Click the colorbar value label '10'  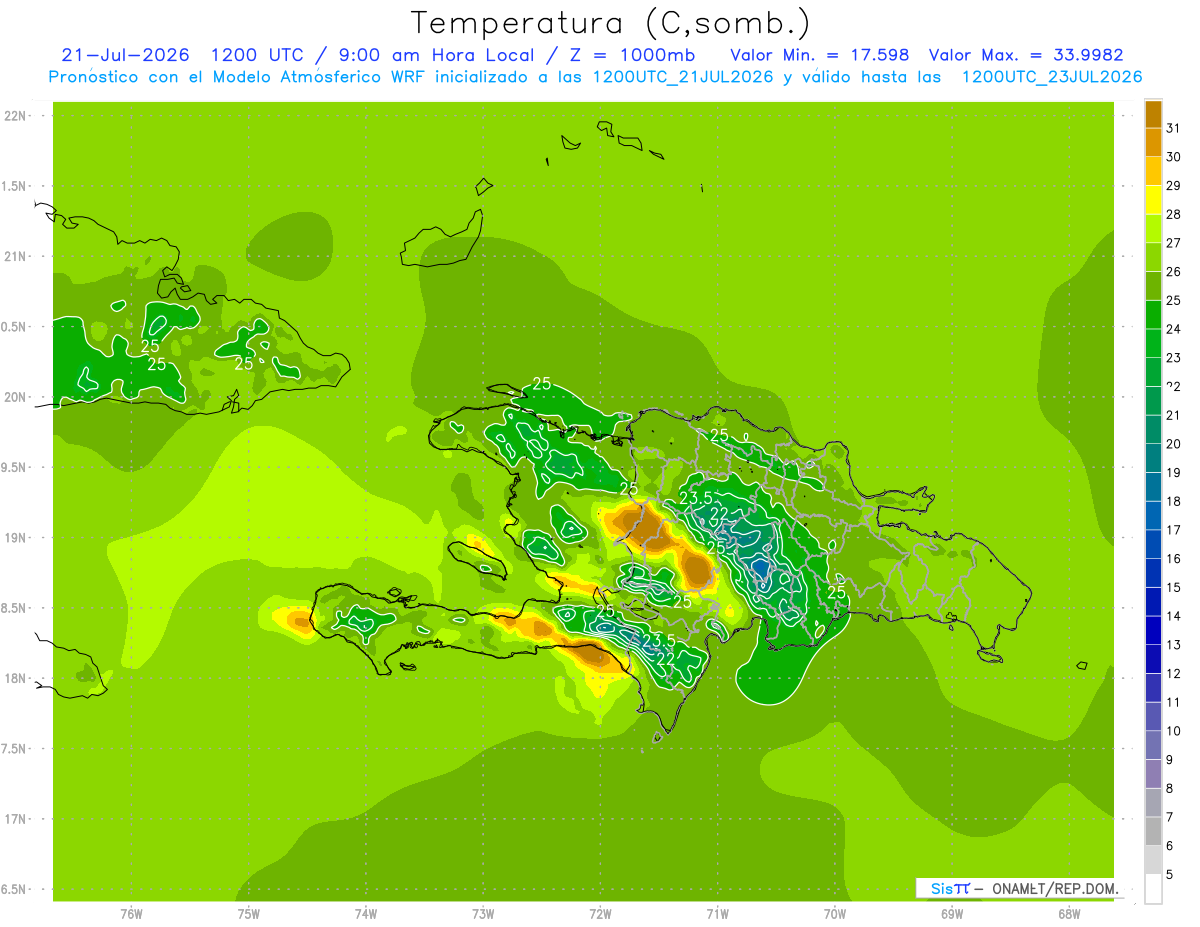click(x=1174, y=731)
